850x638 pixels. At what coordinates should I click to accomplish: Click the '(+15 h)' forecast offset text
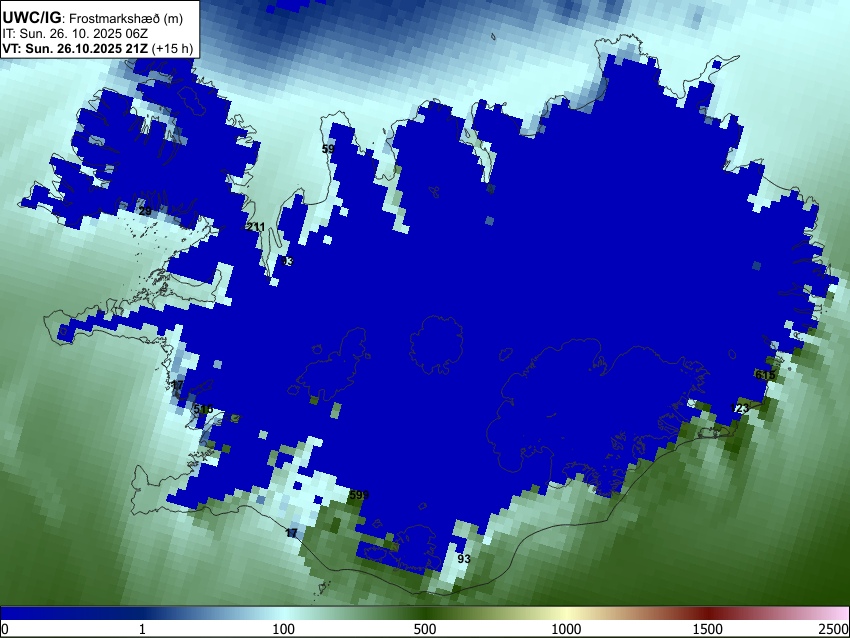(172, 48)
